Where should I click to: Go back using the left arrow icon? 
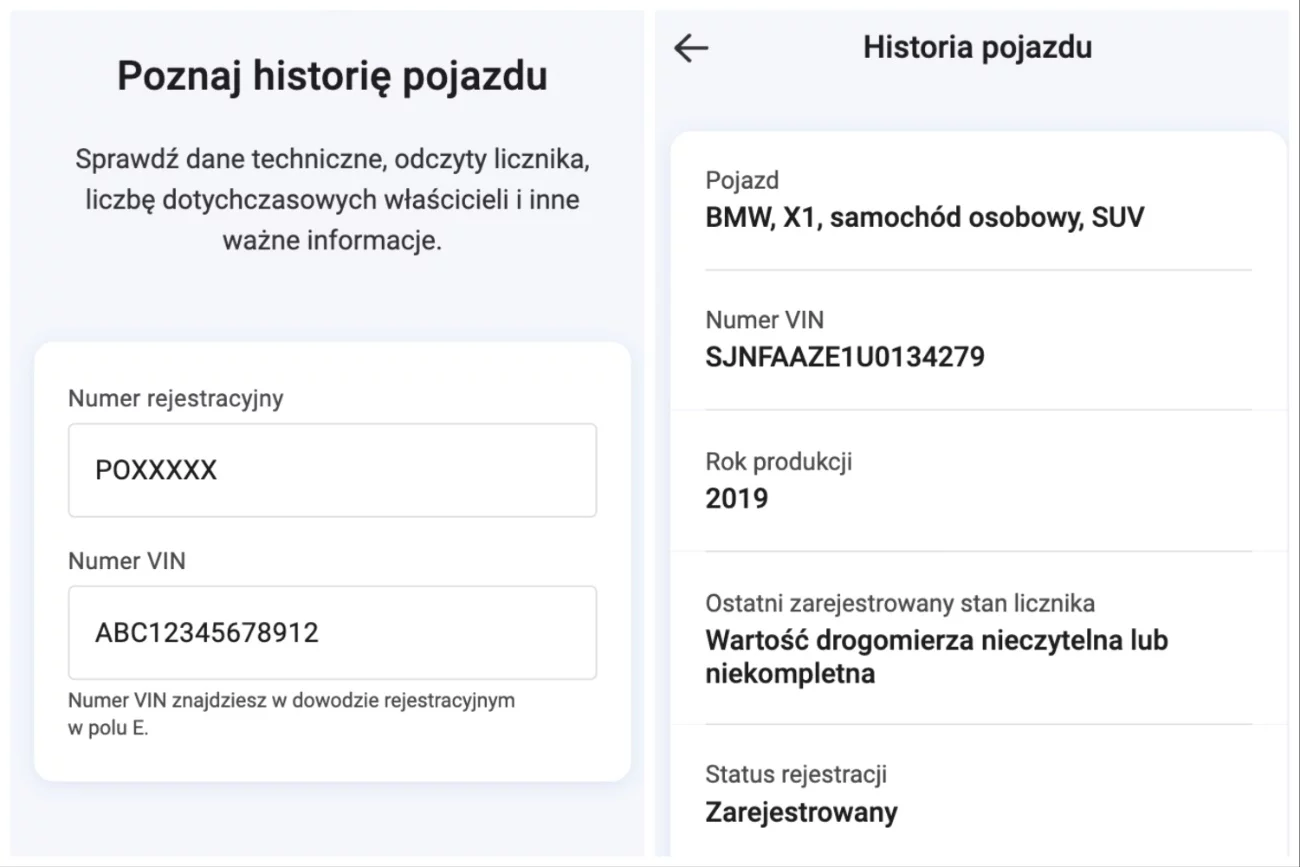691,48
